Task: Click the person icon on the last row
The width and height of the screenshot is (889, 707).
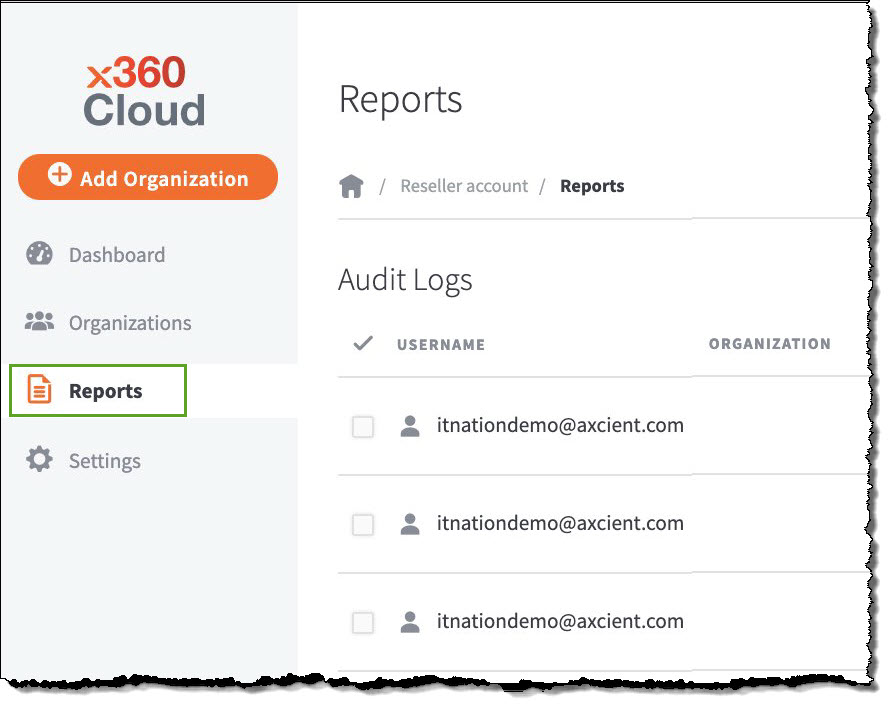Action: (x=410, y=621)
